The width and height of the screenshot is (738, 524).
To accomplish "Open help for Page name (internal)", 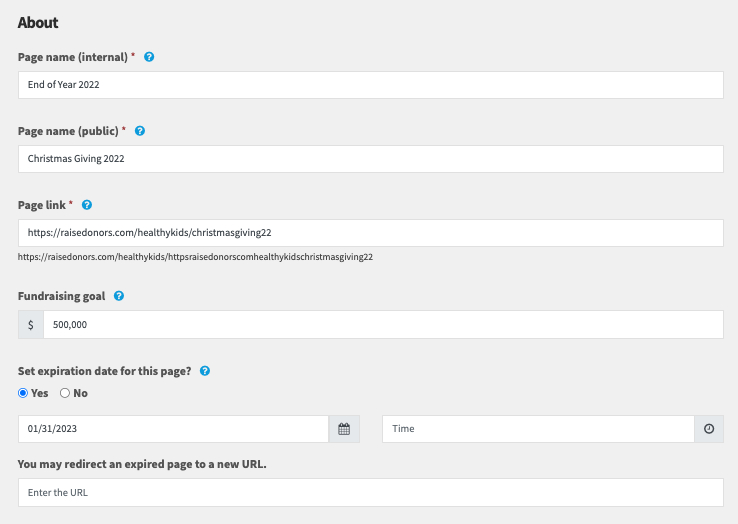I will 149,57.
